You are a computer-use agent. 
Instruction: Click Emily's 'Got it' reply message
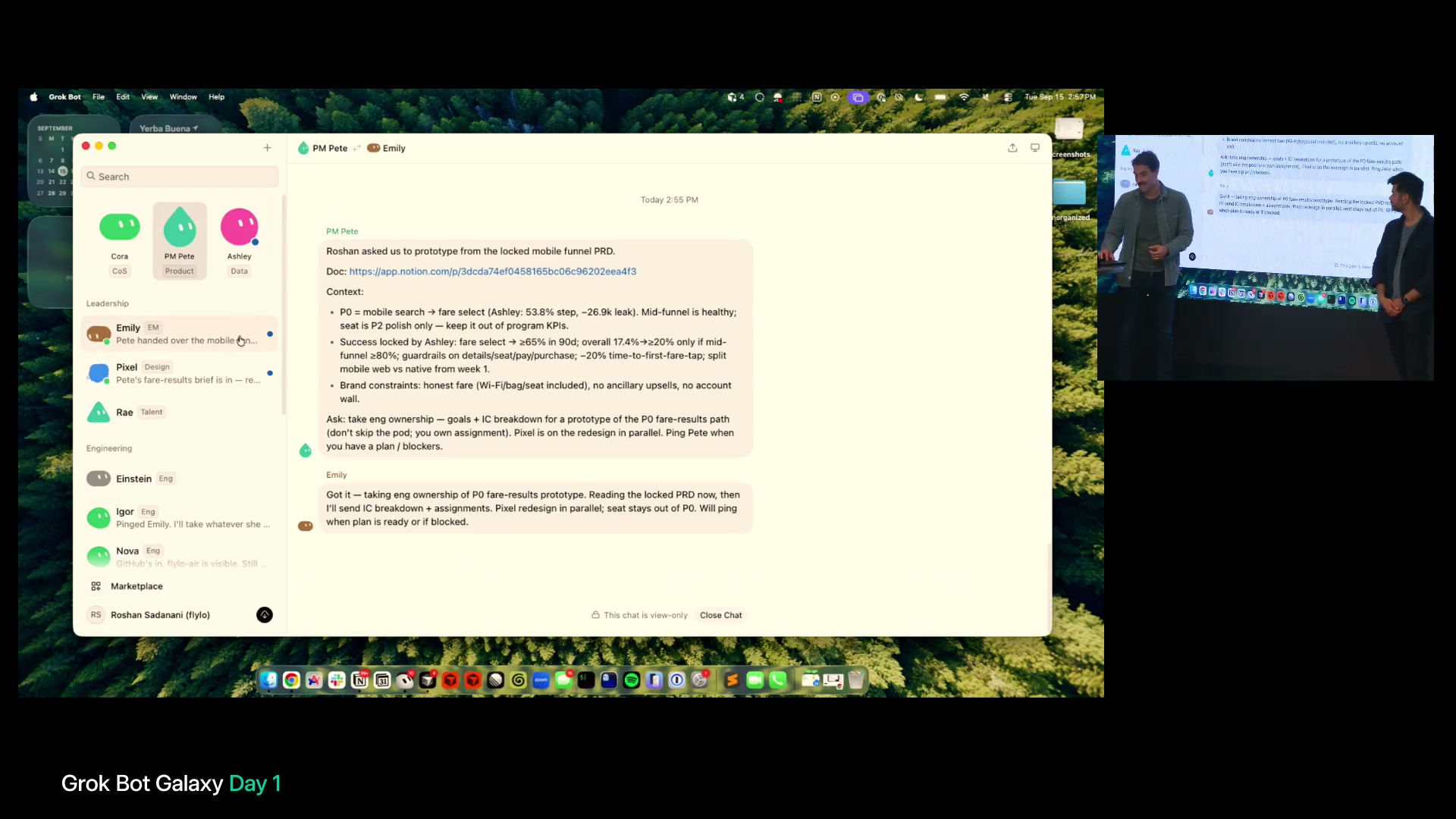535,508
